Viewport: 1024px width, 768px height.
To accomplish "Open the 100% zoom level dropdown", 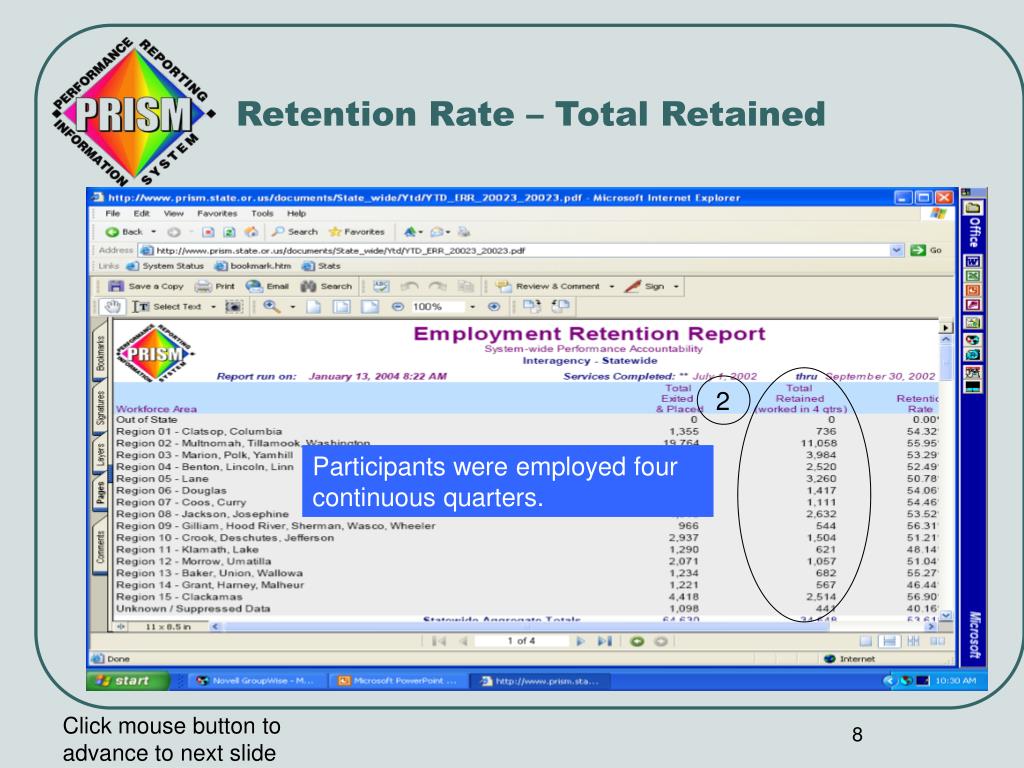I will 472,307.
